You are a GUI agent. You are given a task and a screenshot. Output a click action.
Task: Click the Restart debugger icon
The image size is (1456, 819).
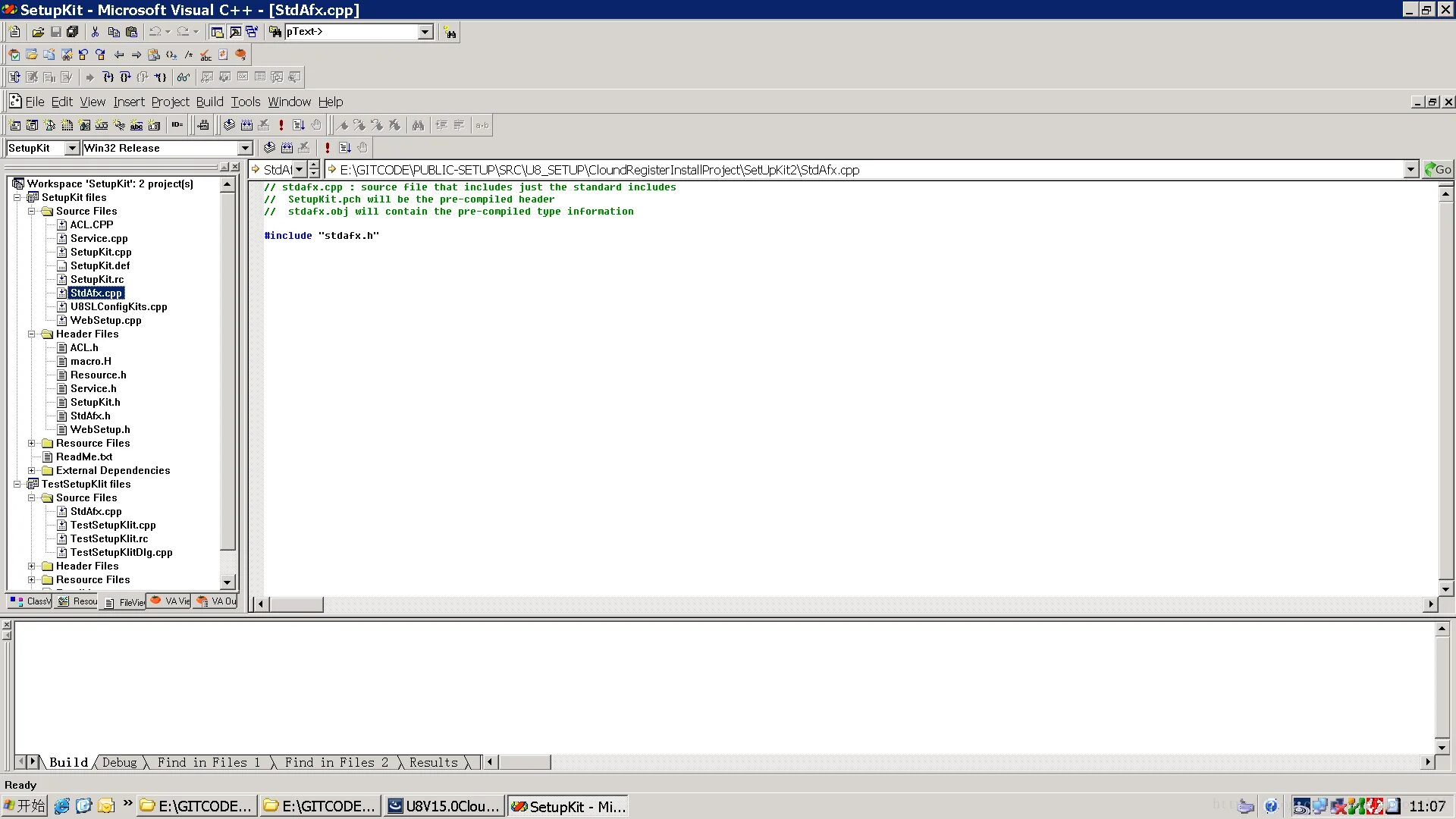click(14, 77)
